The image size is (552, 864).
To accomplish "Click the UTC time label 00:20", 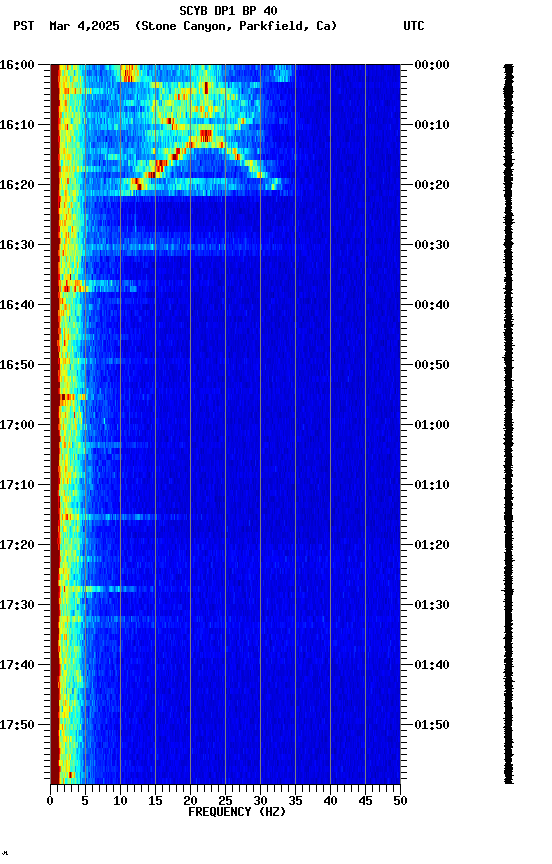I will [x=432, y=185].
